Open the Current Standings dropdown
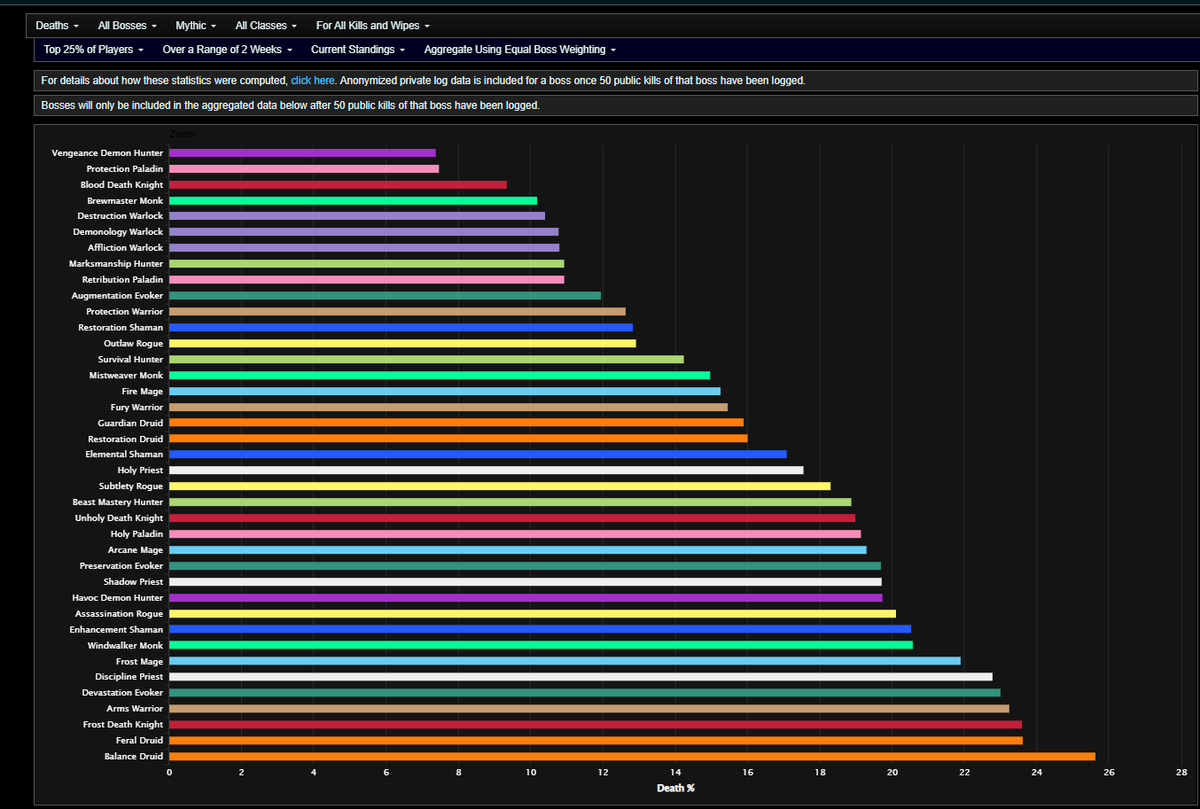The width and height of the screenshot is (1200, 809). [358, 49]
